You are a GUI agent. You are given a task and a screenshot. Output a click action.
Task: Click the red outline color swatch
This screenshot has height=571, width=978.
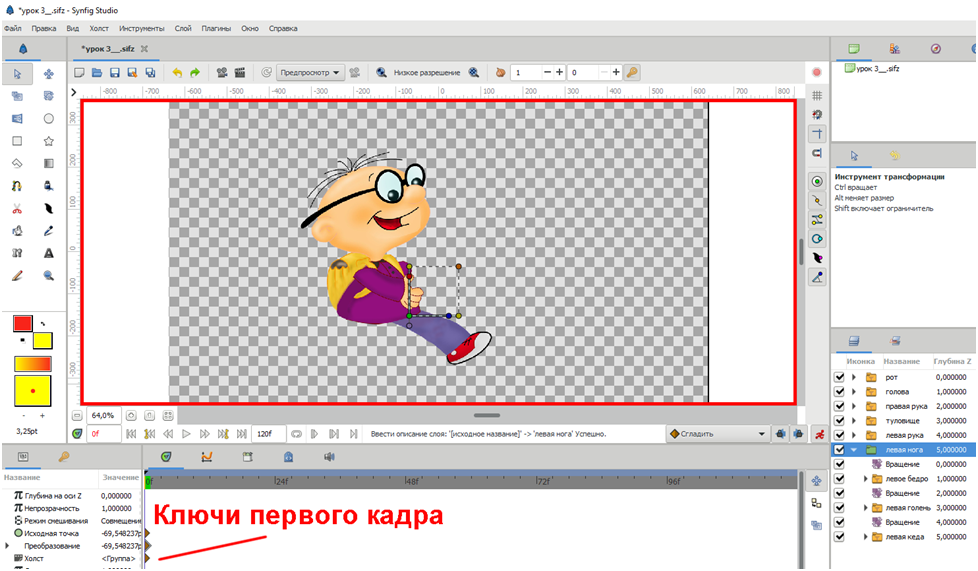[23, 323]
